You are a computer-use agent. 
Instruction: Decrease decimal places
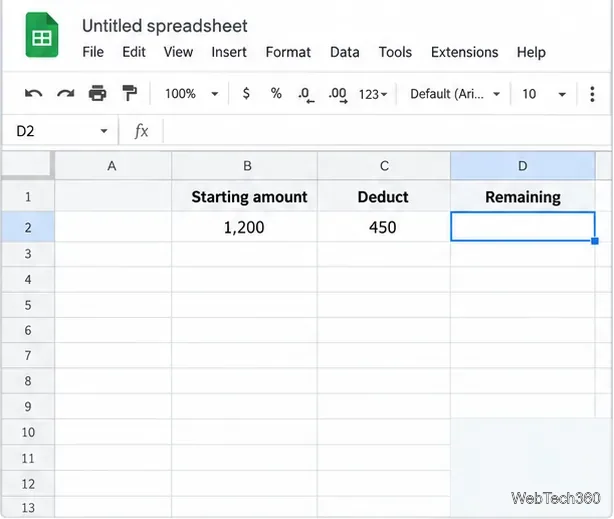[306, 94]
